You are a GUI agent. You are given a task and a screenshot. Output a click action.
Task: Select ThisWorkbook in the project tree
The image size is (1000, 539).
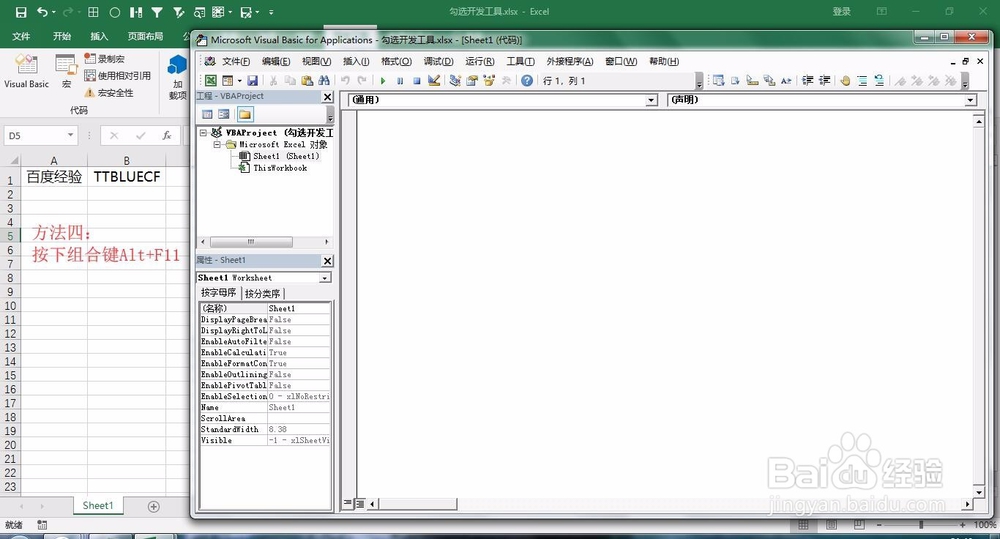[x=279, y=168]
